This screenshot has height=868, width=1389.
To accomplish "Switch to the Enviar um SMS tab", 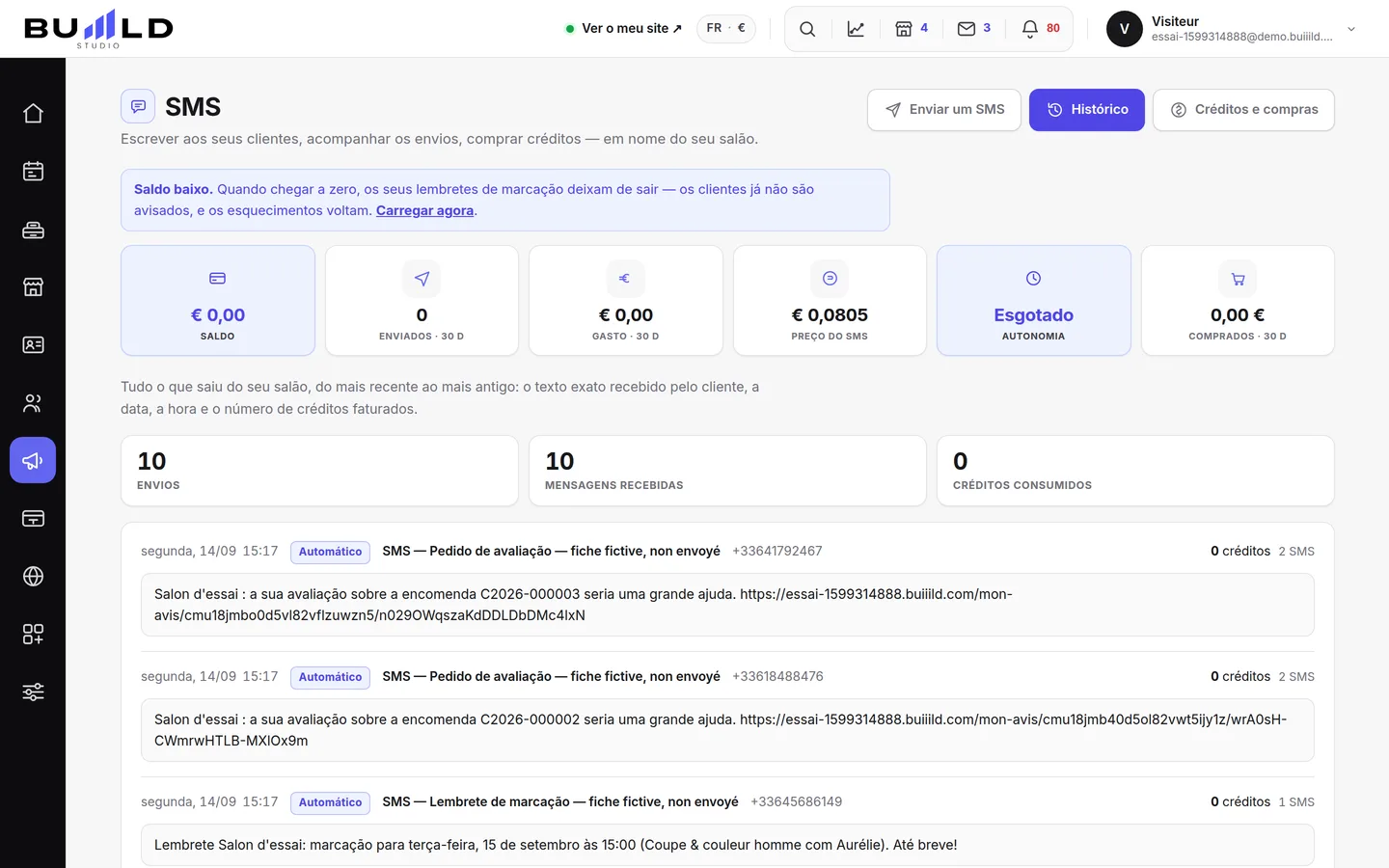I will point(944,110).
